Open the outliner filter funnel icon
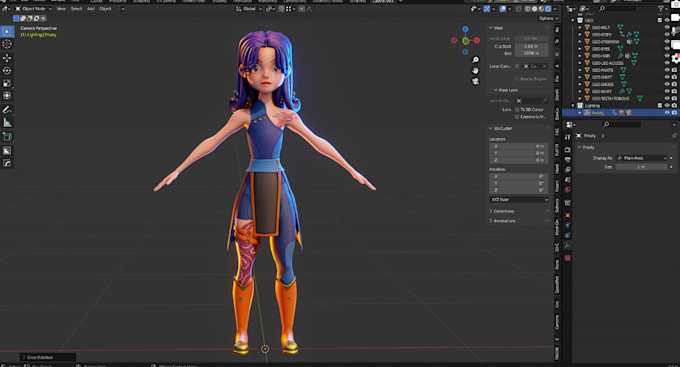Viewport: 680px width, 367px height. [x=660, y=9]
